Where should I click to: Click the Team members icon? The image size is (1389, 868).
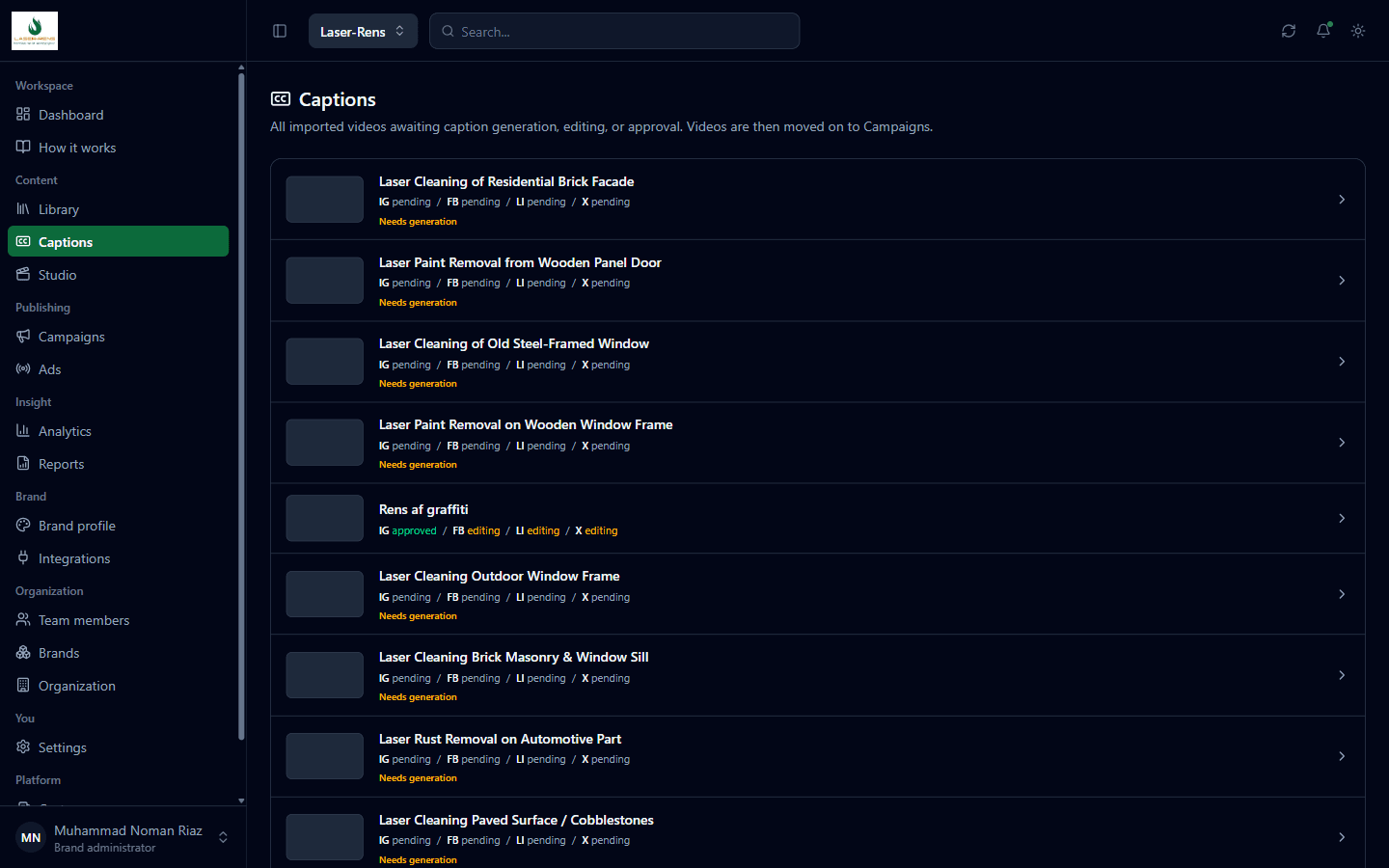(x=23, y=620)
